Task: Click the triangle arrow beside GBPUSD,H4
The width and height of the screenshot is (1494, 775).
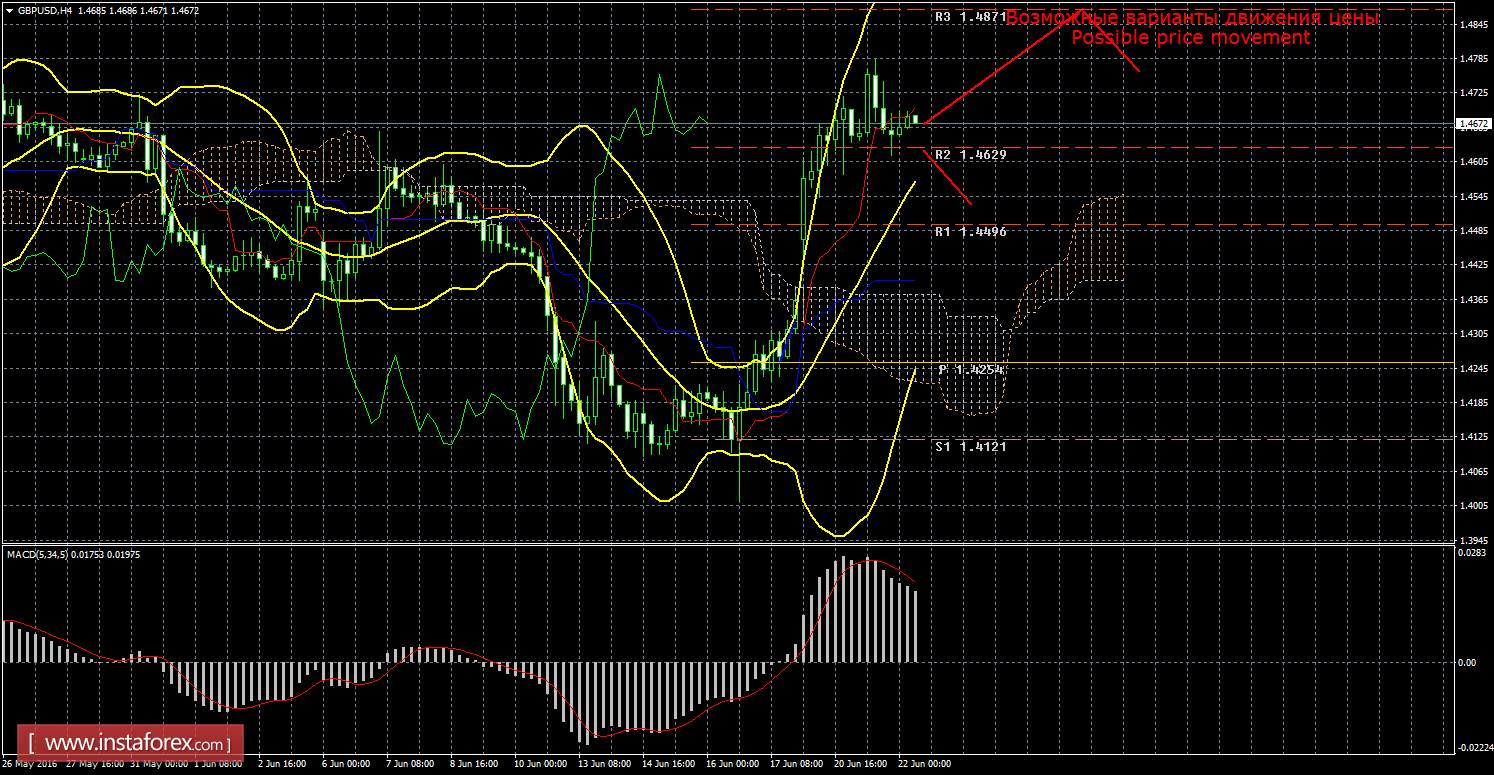Action: pos(9,10)
